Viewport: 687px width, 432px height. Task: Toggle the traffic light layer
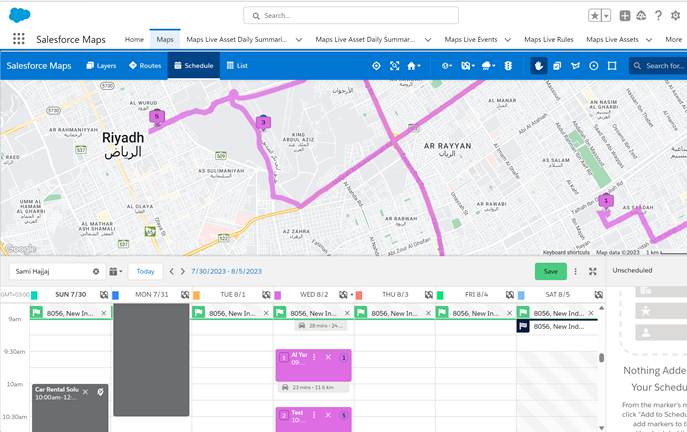tap(508, 66)
